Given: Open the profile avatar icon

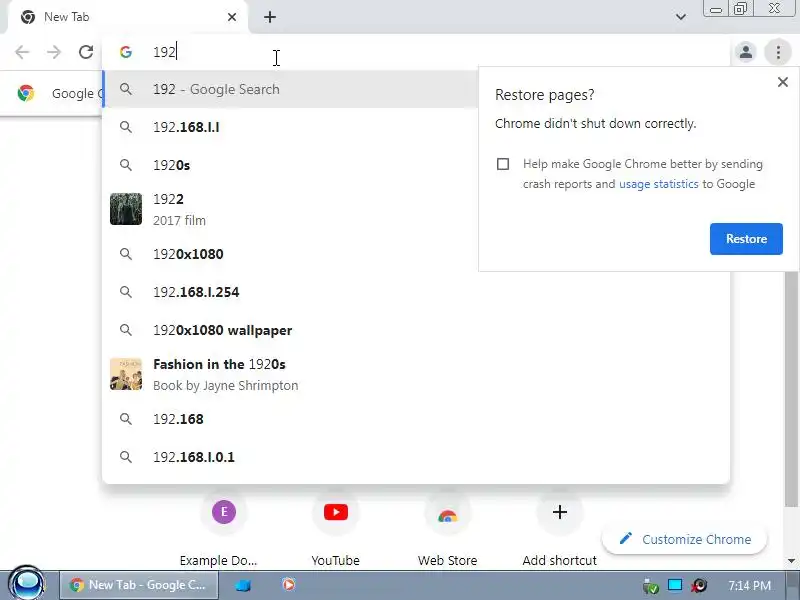Looking at the screenshot, I should pos(745,52).
